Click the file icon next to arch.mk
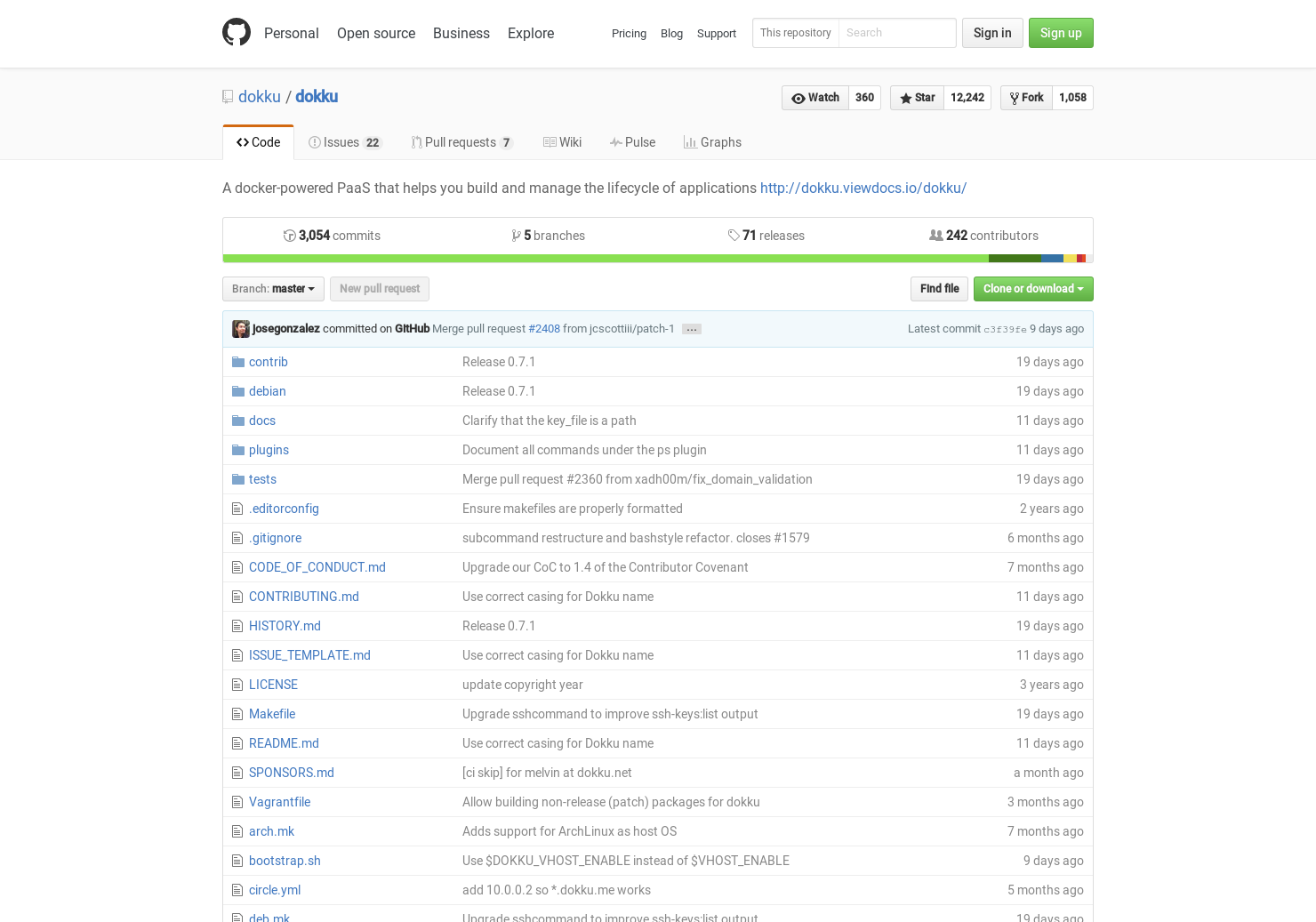The height and width of the screenshot is (922, 1316). pyautogui.click(x=237, y=831)
